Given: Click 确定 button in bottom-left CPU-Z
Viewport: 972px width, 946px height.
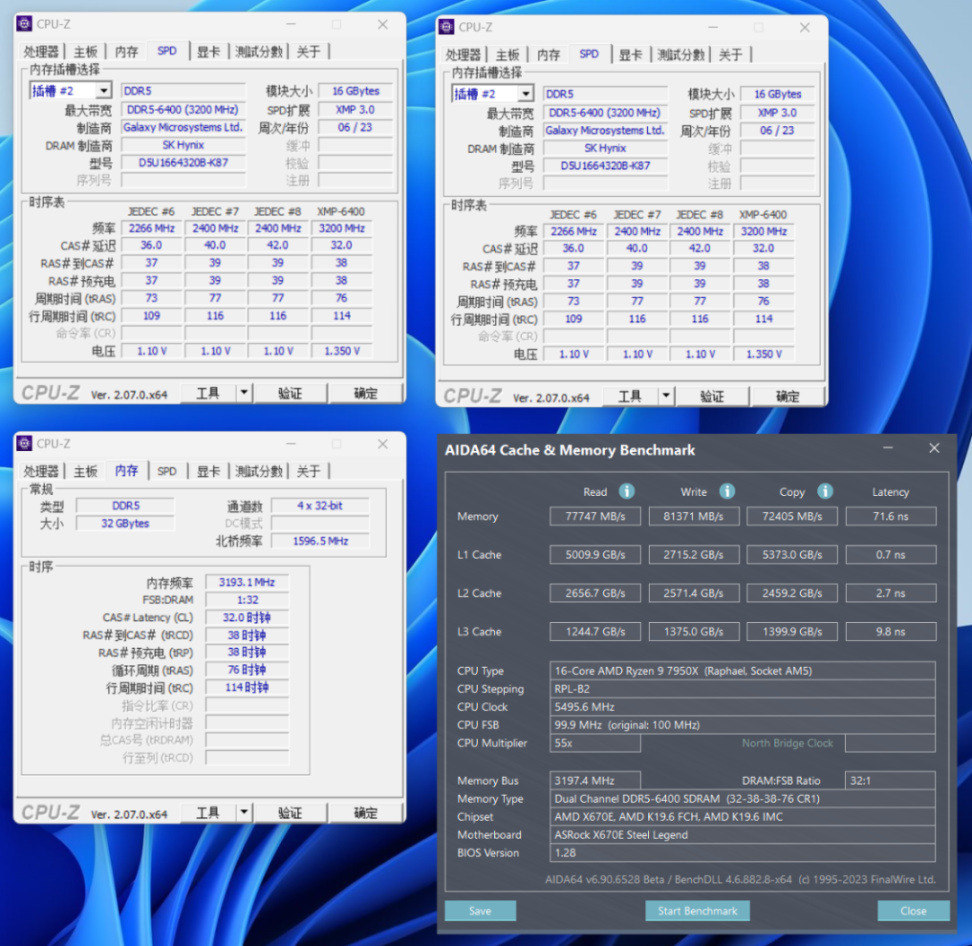Looking at the screenshot, I should (365, 812).
